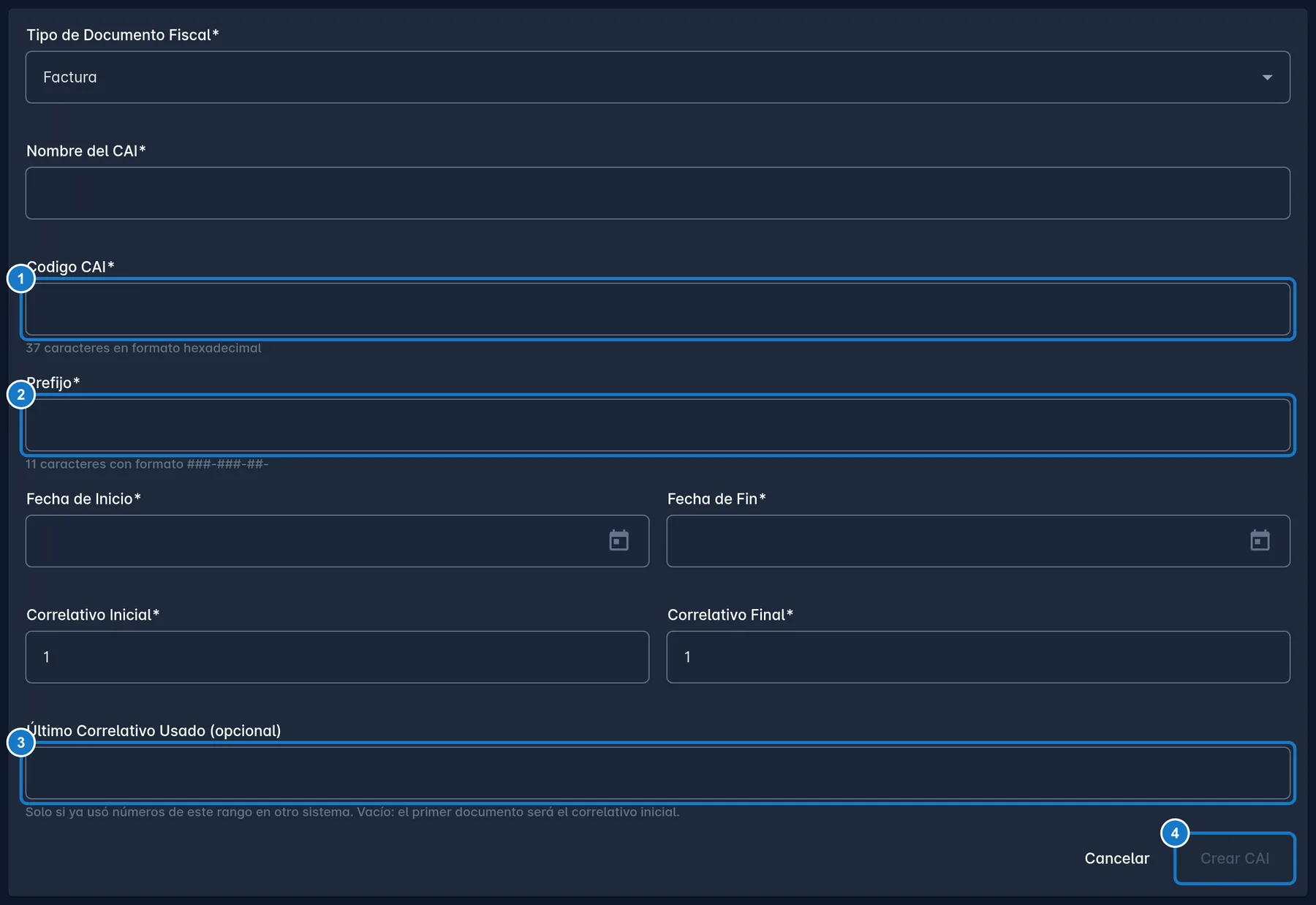Focus the Último Correlativo Usado field
This screenshot has width=1316, height=905.
pyautogui.click(x=658, y=773)
